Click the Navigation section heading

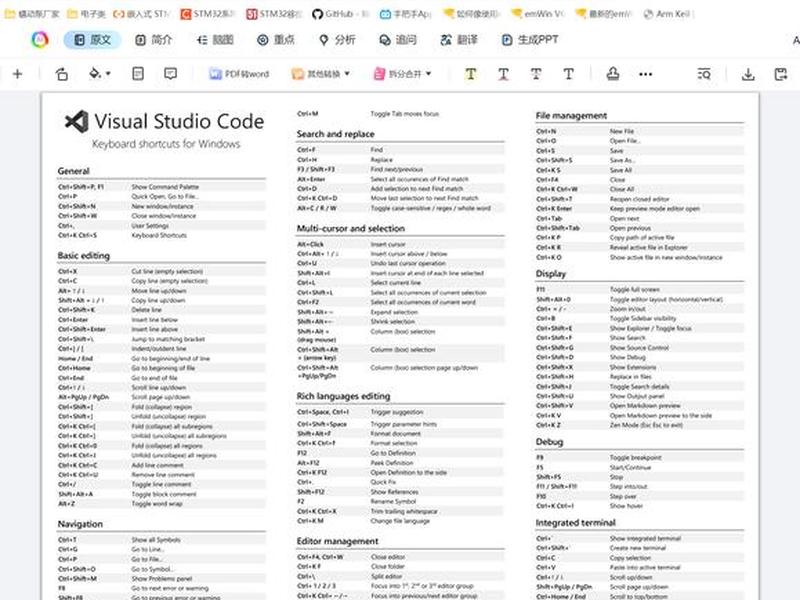[x=80, y=524]
